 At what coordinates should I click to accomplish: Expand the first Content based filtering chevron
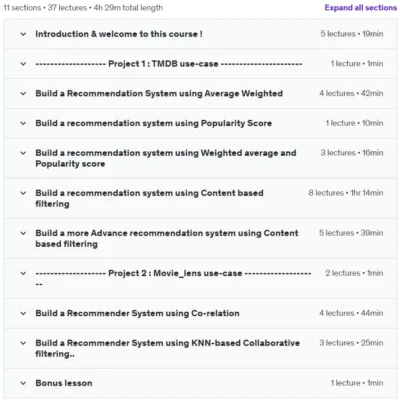(x=23, y=193)
